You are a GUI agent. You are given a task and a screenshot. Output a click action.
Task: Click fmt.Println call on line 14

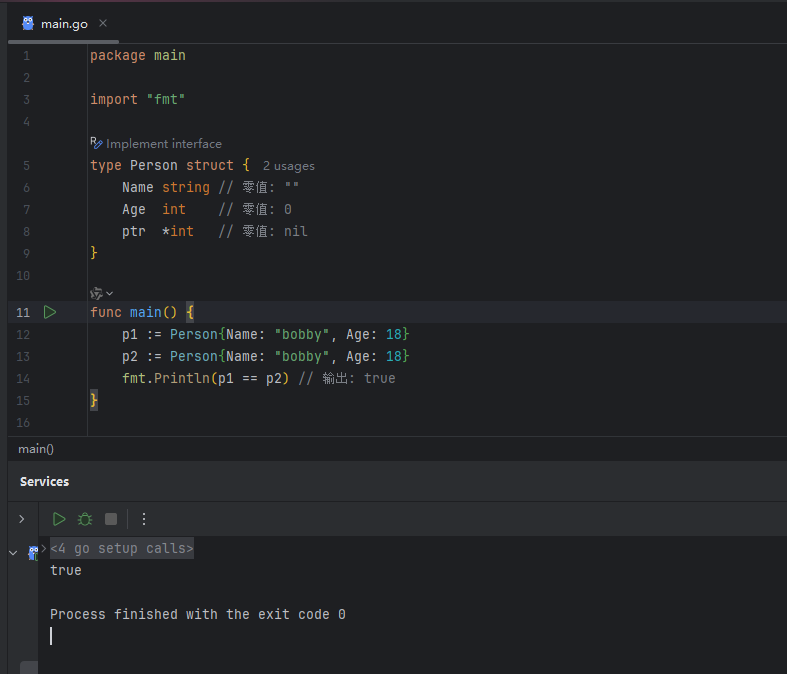tap(205, 379)
